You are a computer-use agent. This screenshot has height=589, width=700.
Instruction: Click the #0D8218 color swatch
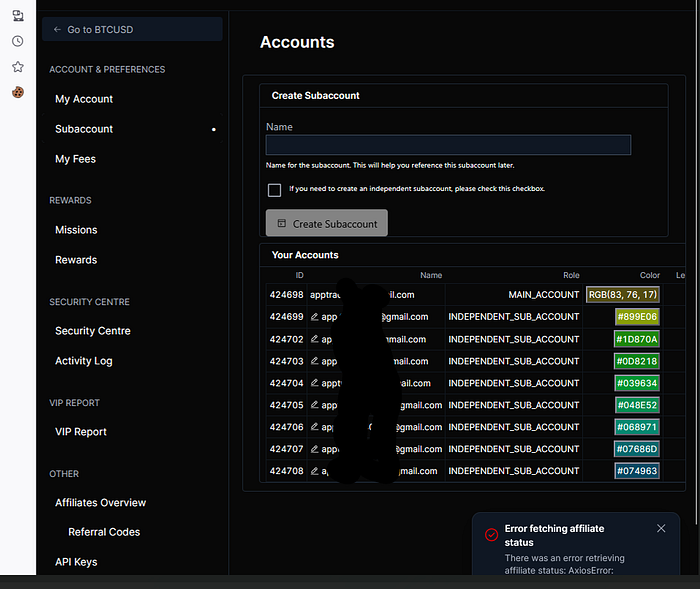(x=637, y=361)
